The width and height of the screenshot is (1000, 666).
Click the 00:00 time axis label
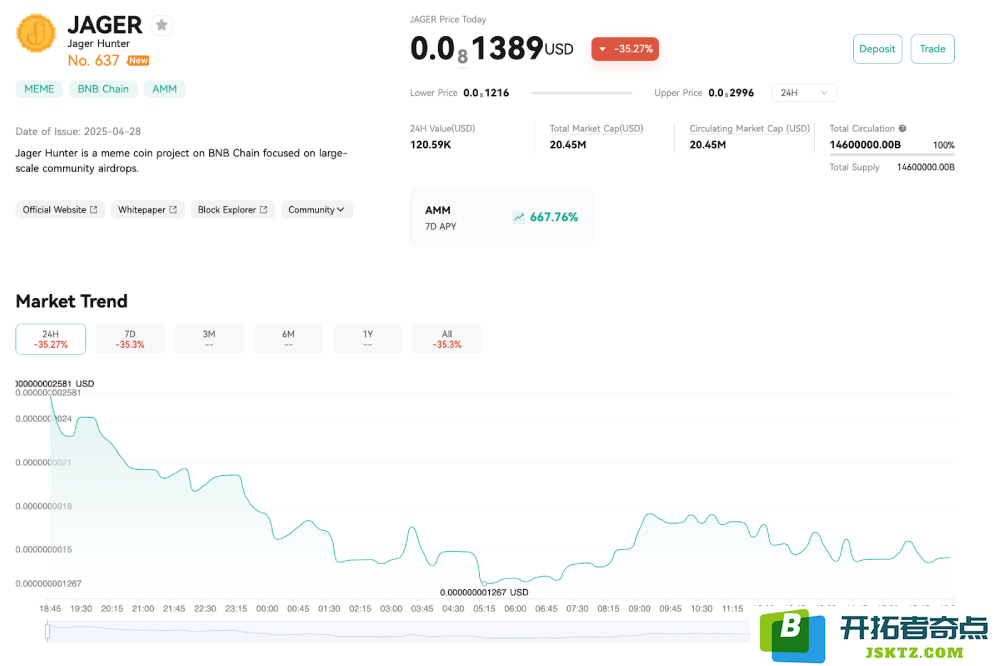(267, 609)
